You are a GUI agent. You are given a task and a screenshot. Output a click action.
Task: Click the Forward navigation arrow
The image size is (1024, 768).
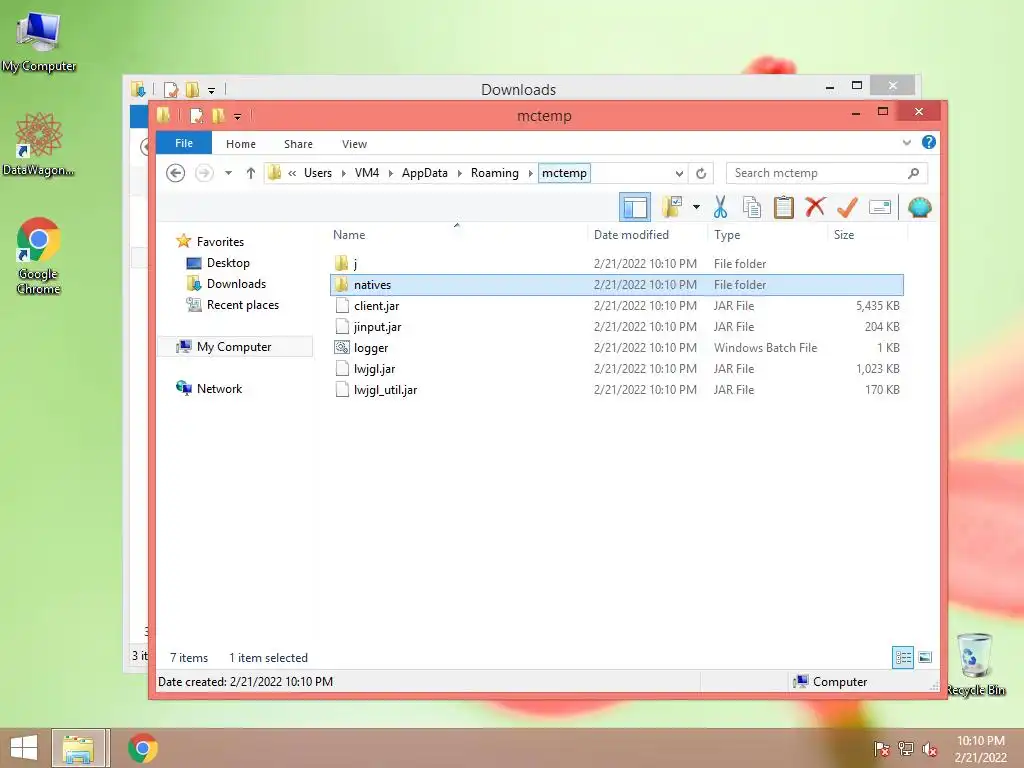(x=204, y=173)
